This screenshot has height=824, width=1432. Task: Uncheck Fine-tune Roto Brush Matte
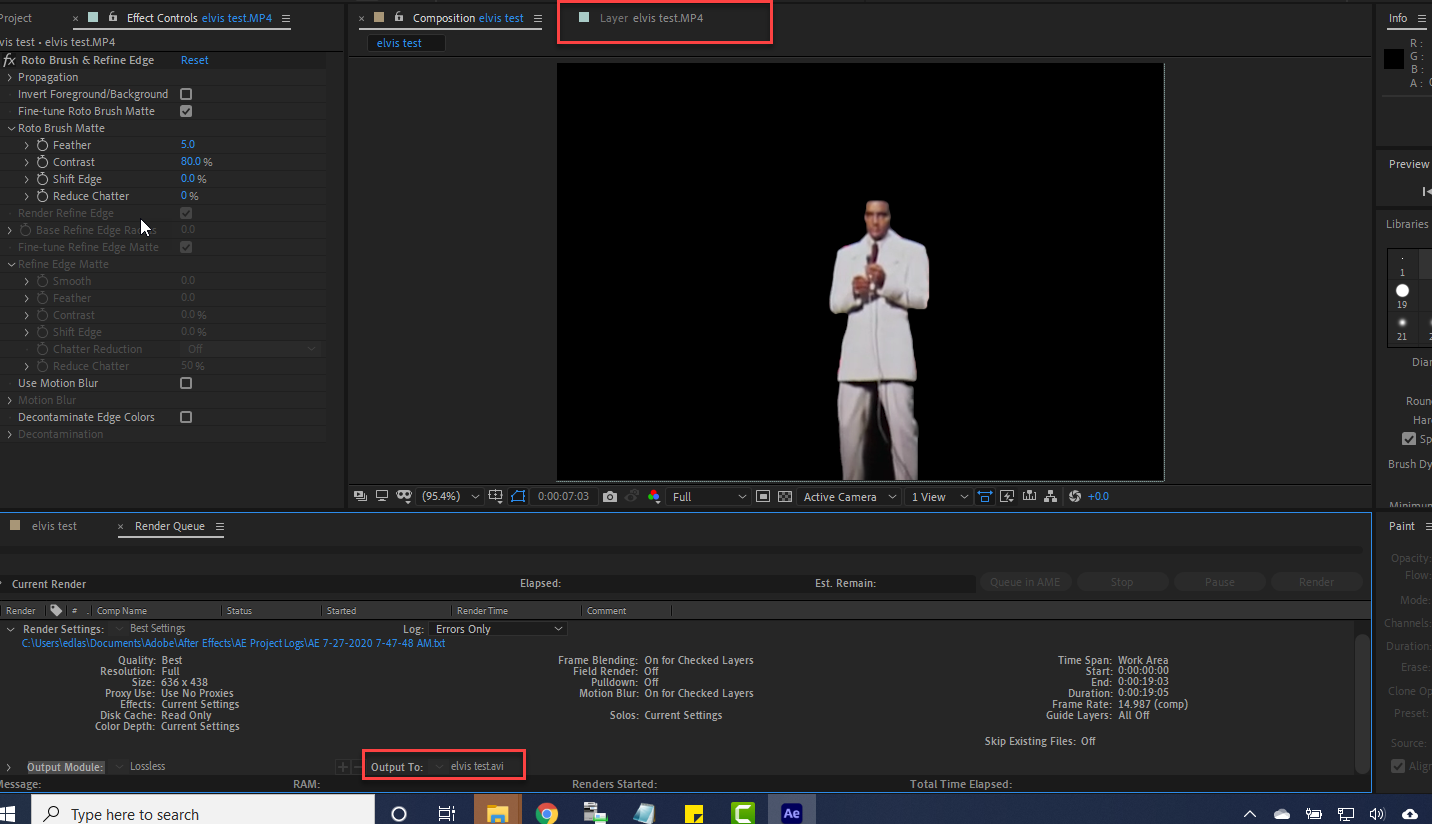click(186, 111)
